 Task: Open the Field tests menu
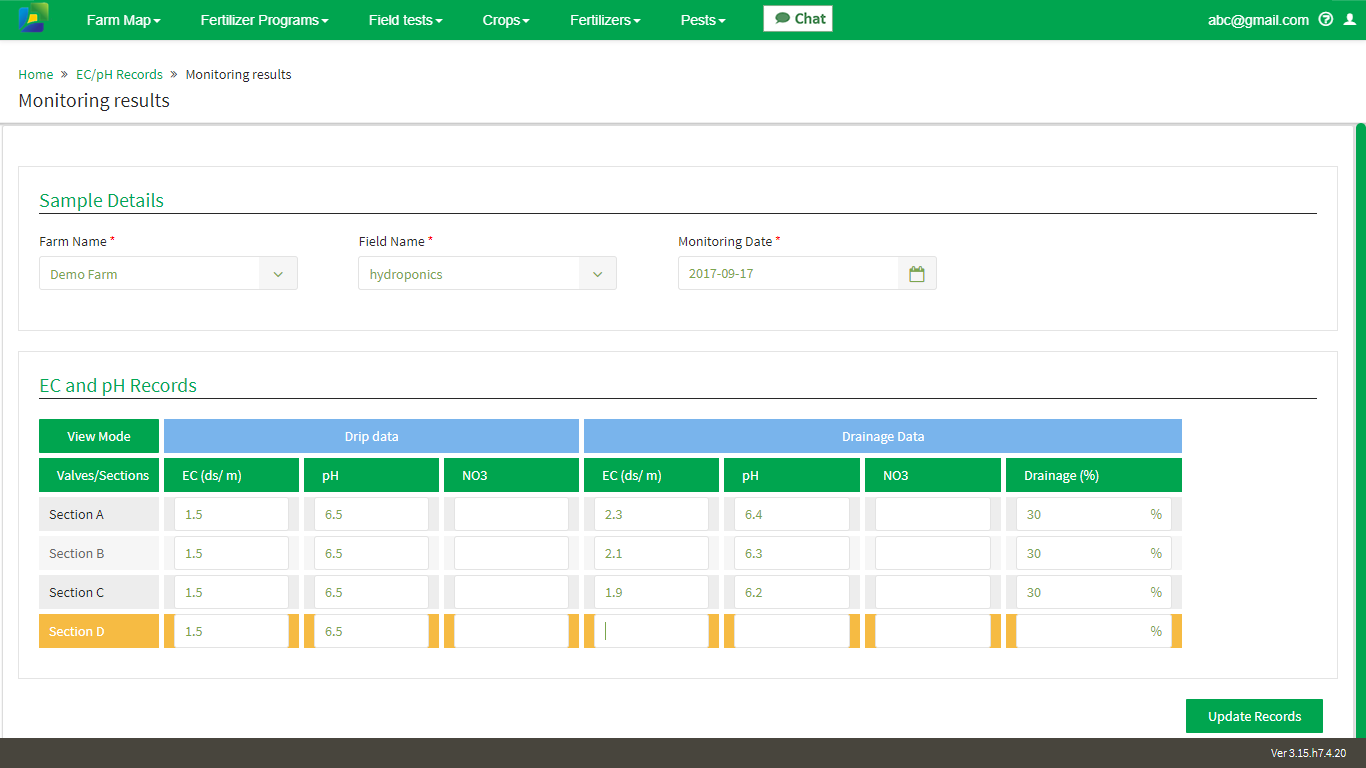[x=405, y=20]
